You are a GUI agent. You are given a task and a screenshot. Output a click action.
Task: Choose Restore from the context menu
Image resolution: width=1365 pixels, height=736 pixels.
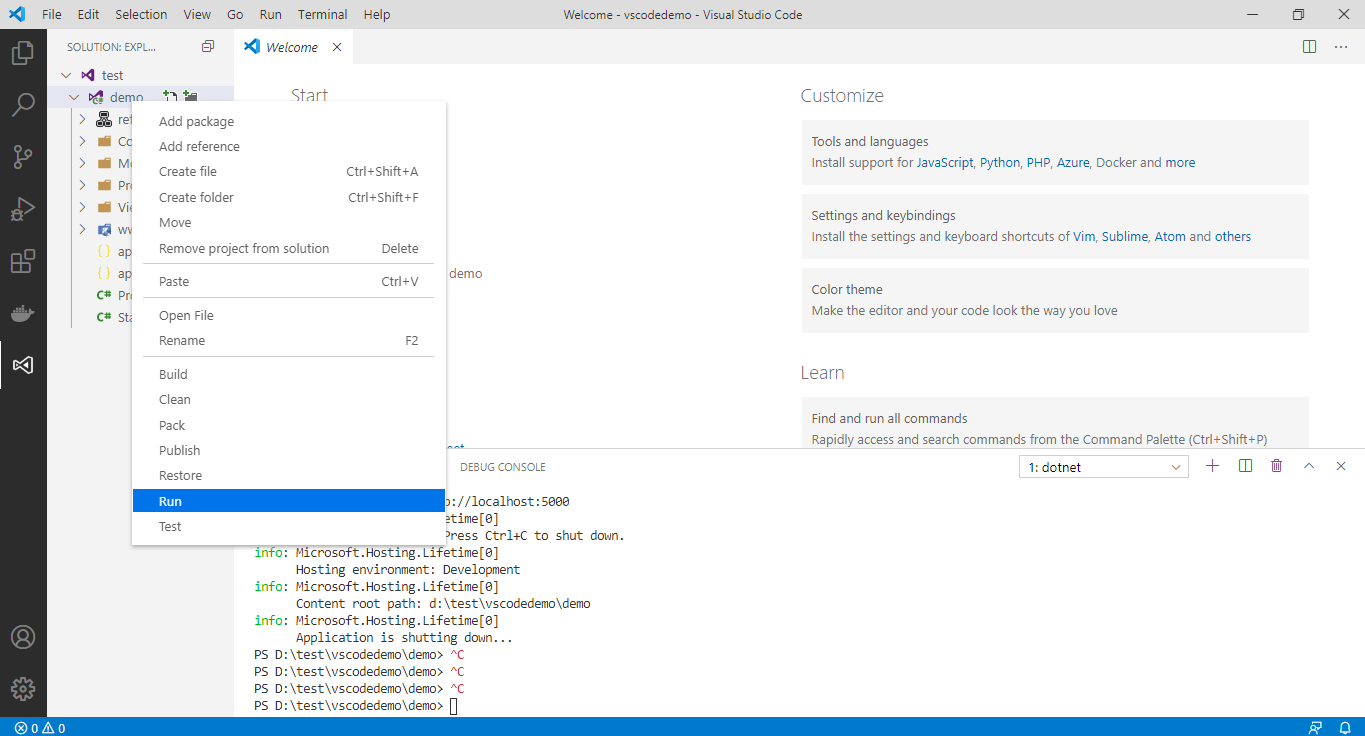[289, 475]
